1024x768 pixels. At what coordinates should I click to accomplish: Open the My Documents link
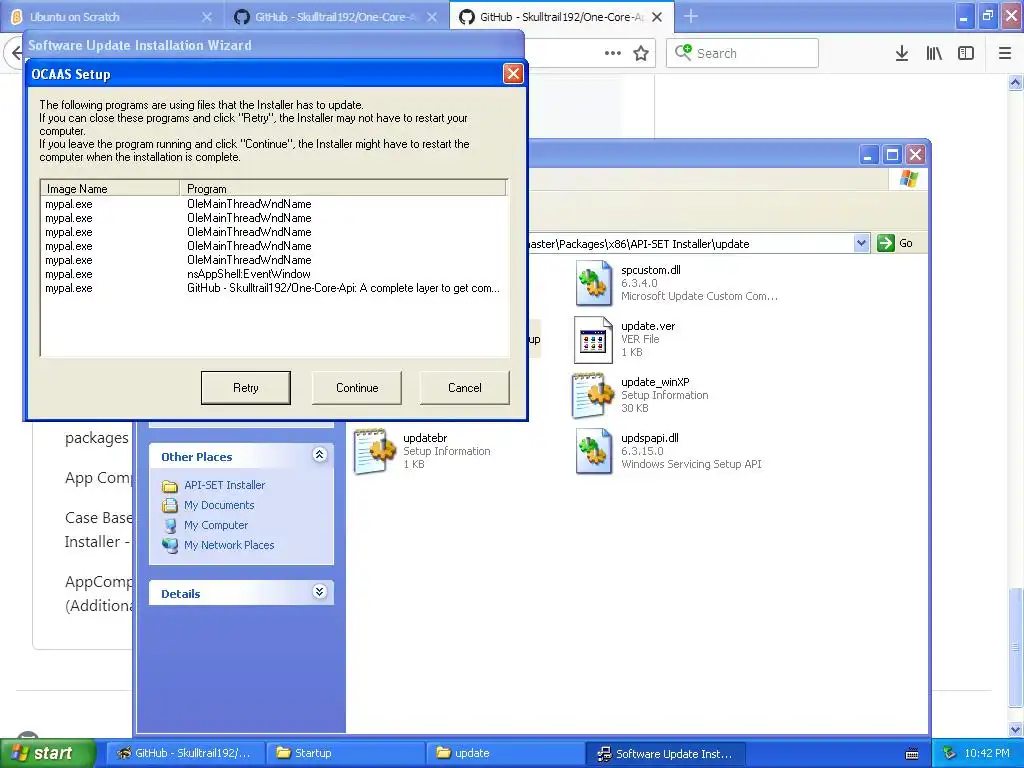click(219, 505)
